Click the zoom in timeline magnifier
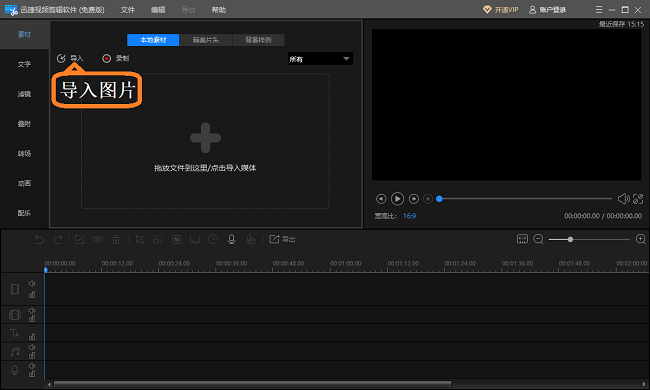 tap(640, 239)
